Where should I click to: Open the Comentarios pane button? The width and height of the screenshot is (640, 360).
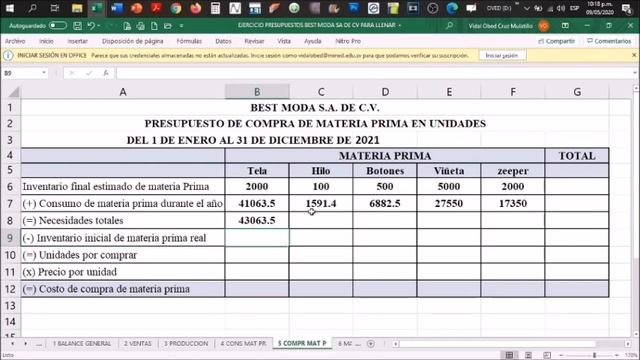pyautogui.click(x=609, y=41)
